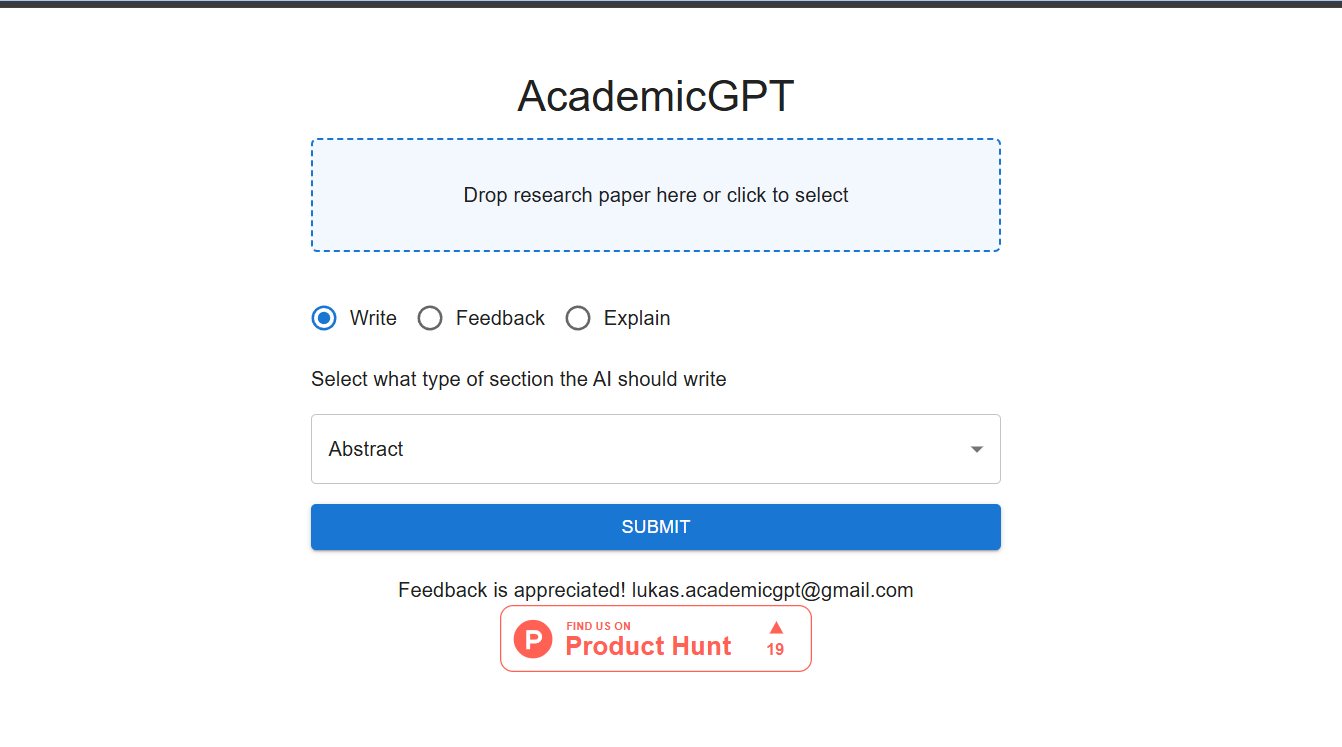The image size is (1342, 747).
Task: Click the upvote count 19 on the badge
Action: (x=775, y=649)
